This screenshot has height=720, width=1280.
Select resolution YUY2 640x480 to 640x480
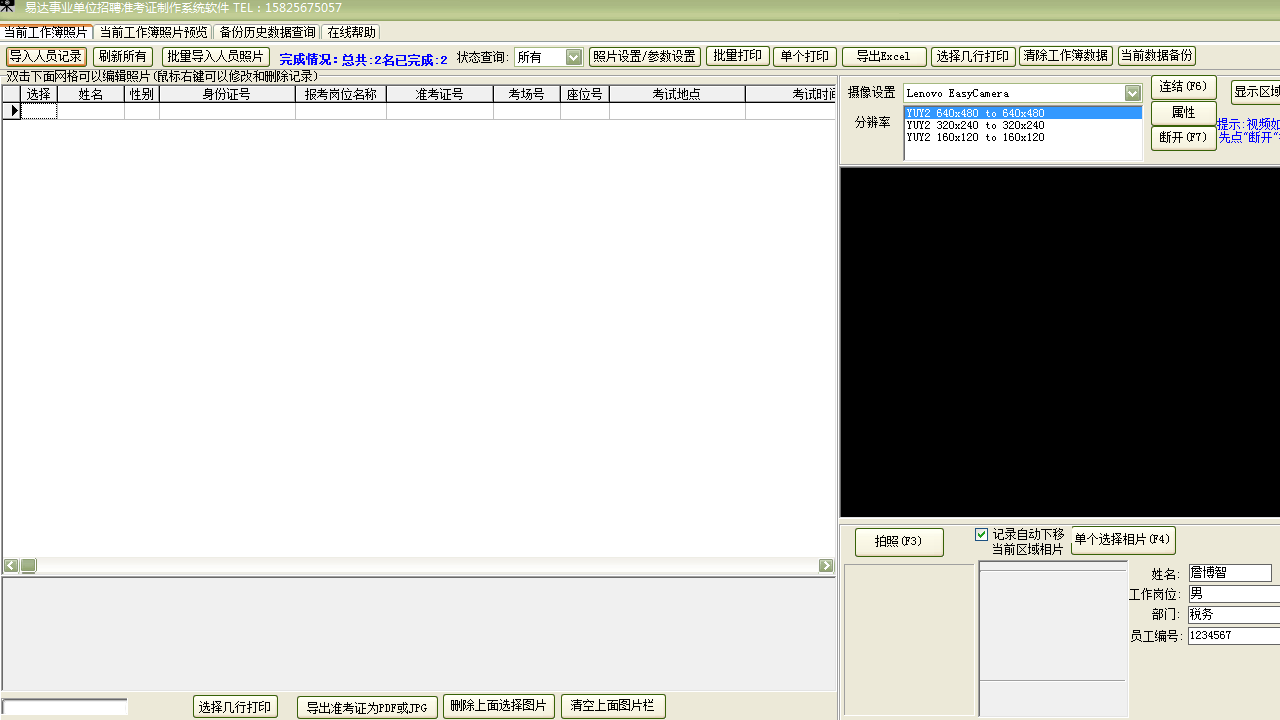click(x=1023, y=113)
